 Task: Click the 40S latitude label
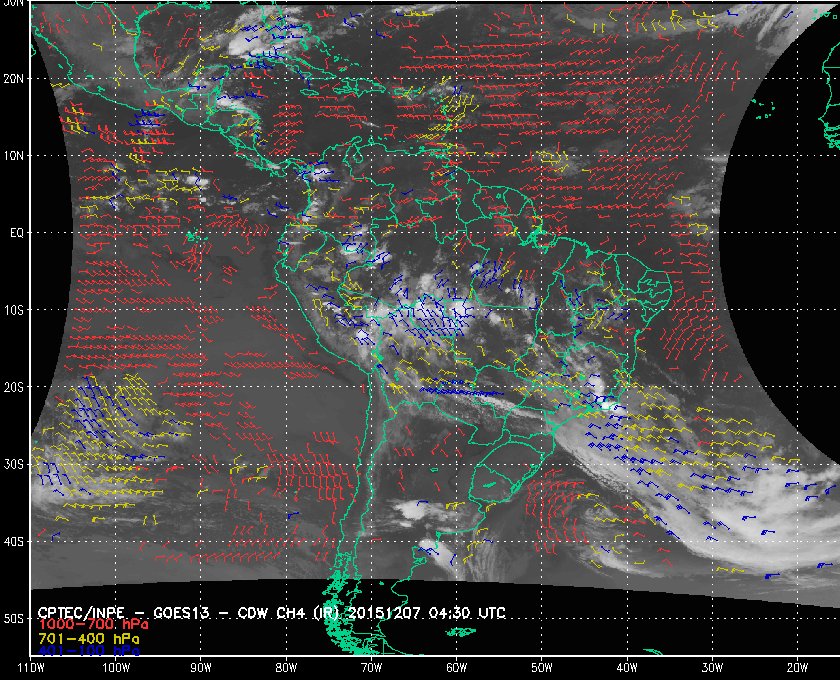(x=13, y=542)
